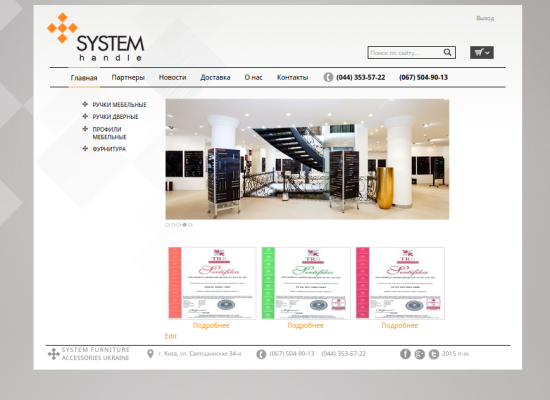Screen dimensions: 550x400
Task: Open the Главная menu item
Action: click(84, 78)
